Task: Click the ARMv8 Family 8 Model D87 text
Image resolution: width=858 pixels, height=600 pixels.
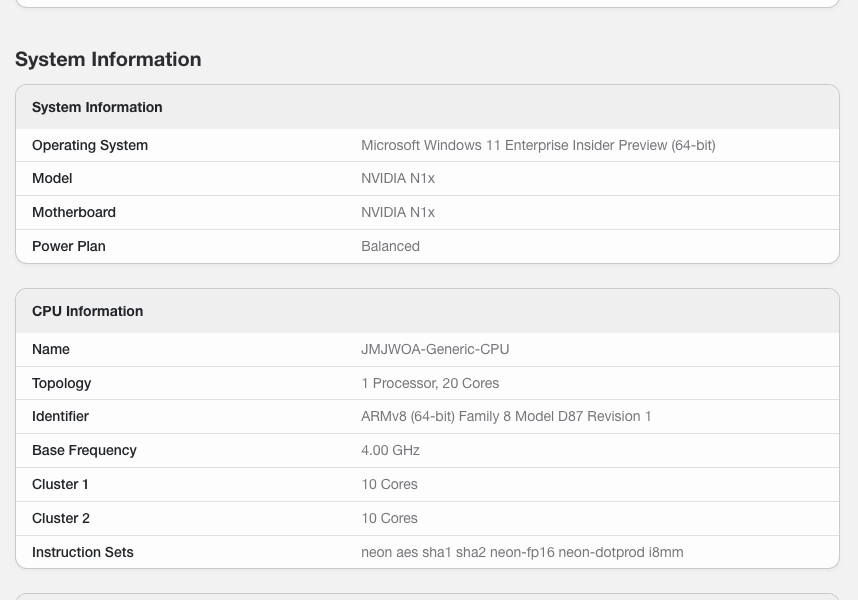Action: pyautogui.click(x=506, y=416)
